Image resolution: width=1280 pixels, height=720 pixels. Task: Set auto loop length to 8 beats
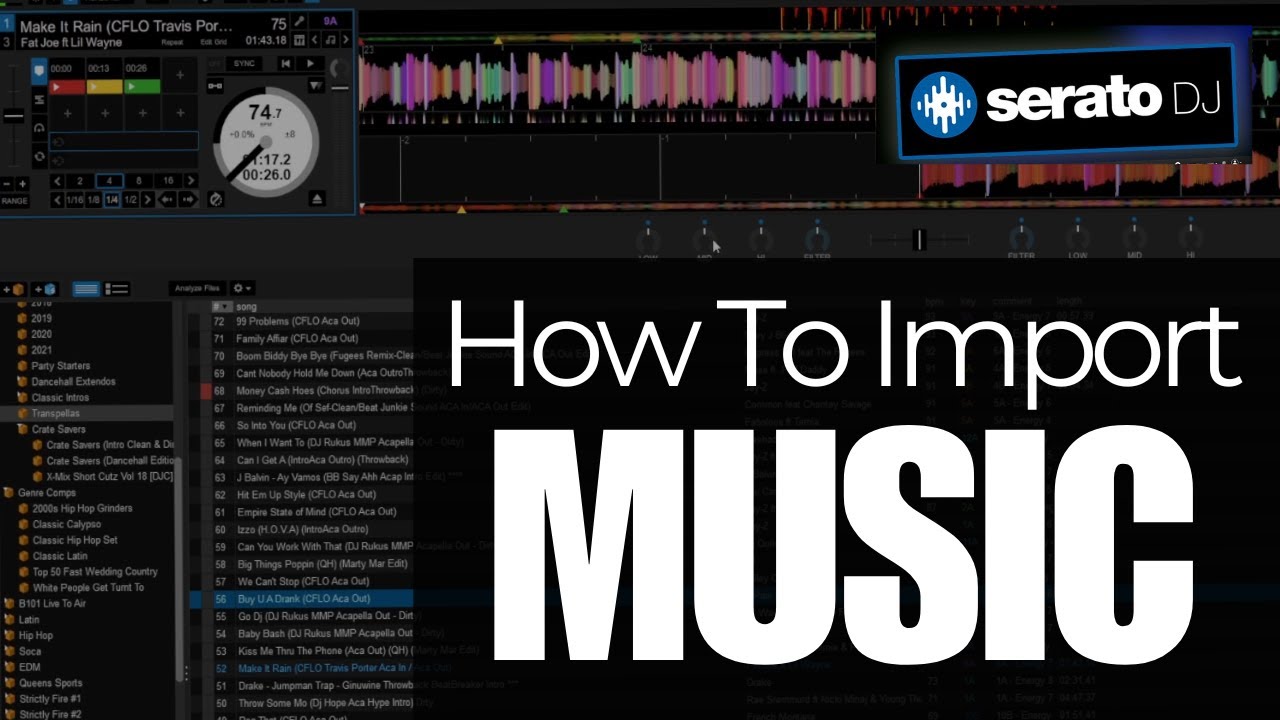139,181
